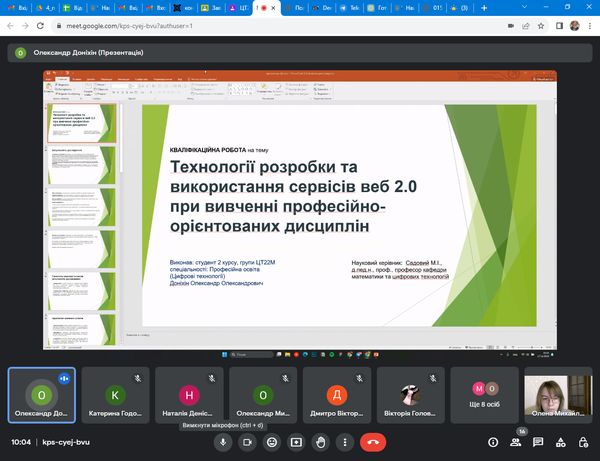The image size is (600, 461).
Task: Open the chat messages panel
Action: (x=538, y=441)
